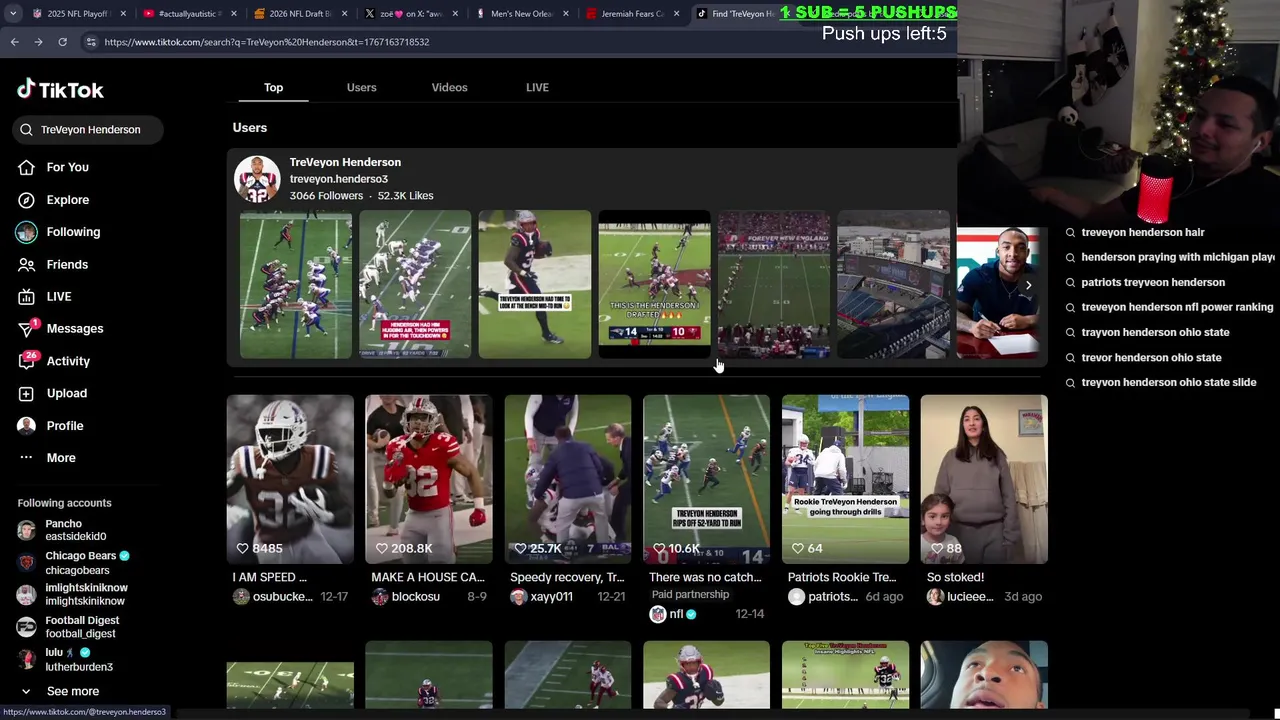Switch to the LIVE search tab
1280x720 pixels.
(x=537, y=87)
